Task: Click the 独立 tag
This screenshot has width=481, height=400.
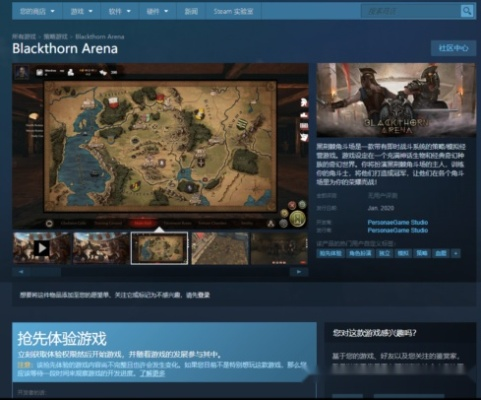Action: (384, 253)
